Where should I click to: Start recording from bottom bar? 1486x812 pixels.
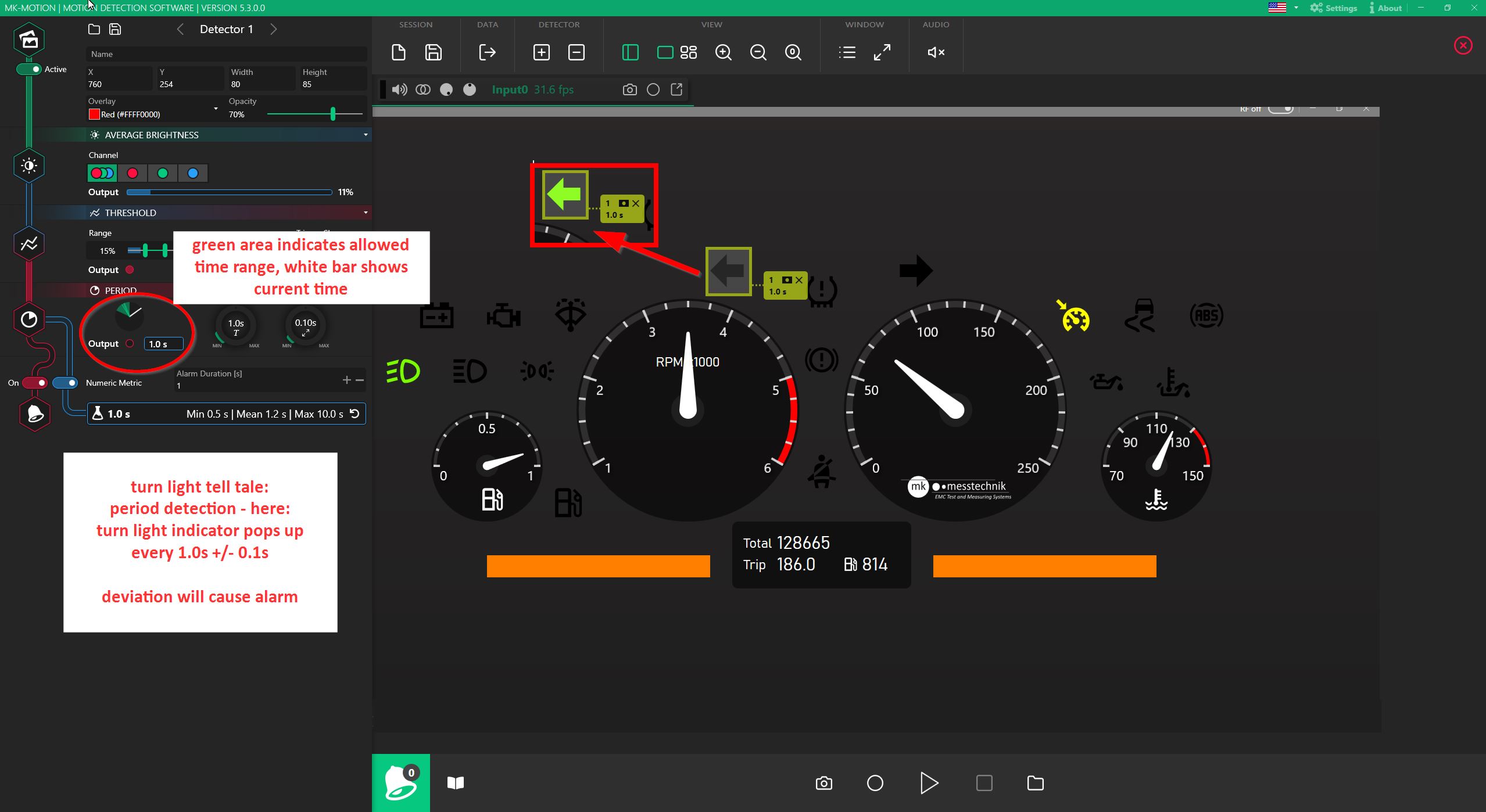875,783
